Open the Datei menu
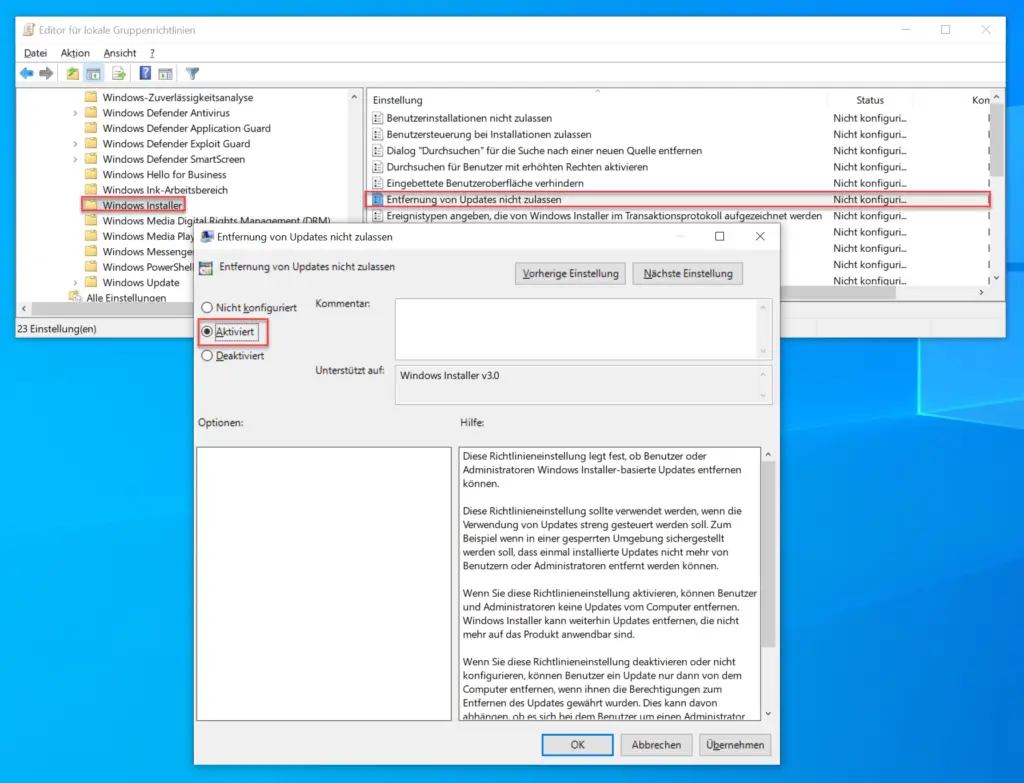This screenshot has height=783, width=1024. click(35, 53)
